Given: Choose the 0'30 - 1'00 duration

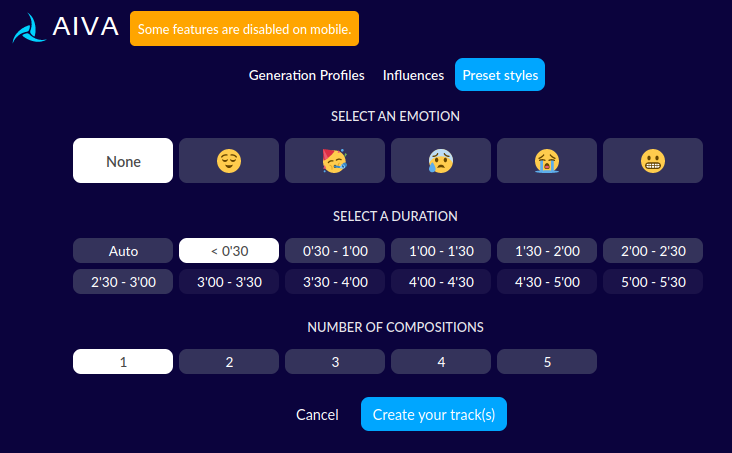Looking at the screenshot, I should [335, 251].
